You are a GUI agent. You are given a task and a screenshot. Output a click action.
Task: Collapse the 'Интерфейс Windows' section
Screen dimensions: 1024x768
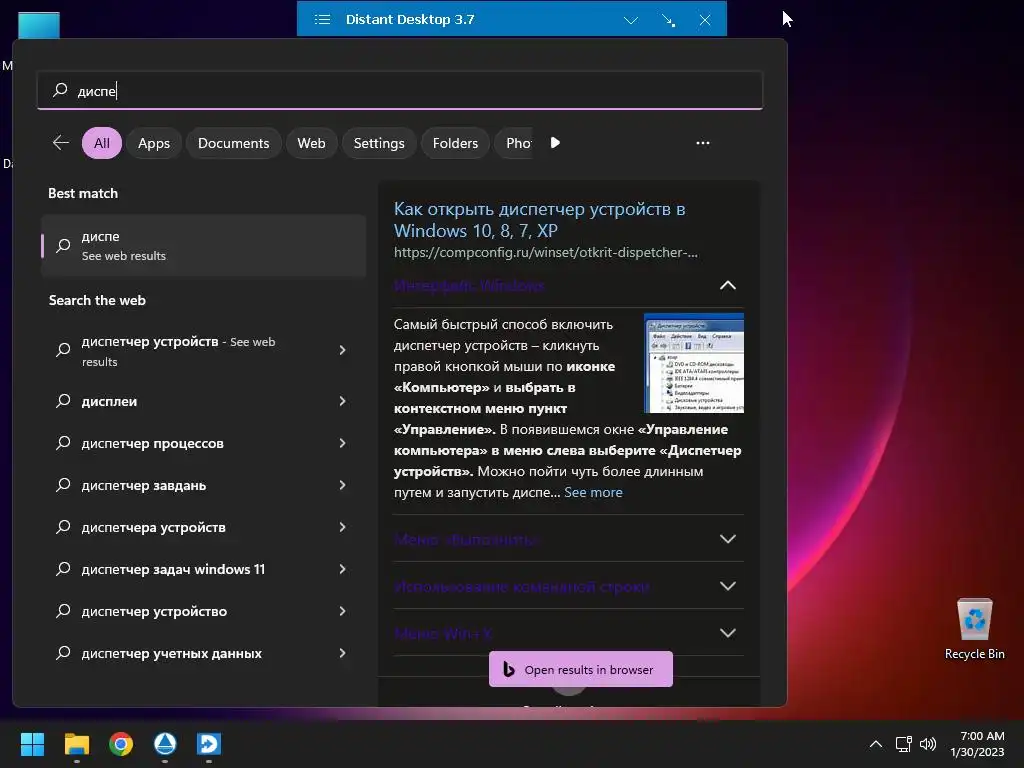click(728, 285)
